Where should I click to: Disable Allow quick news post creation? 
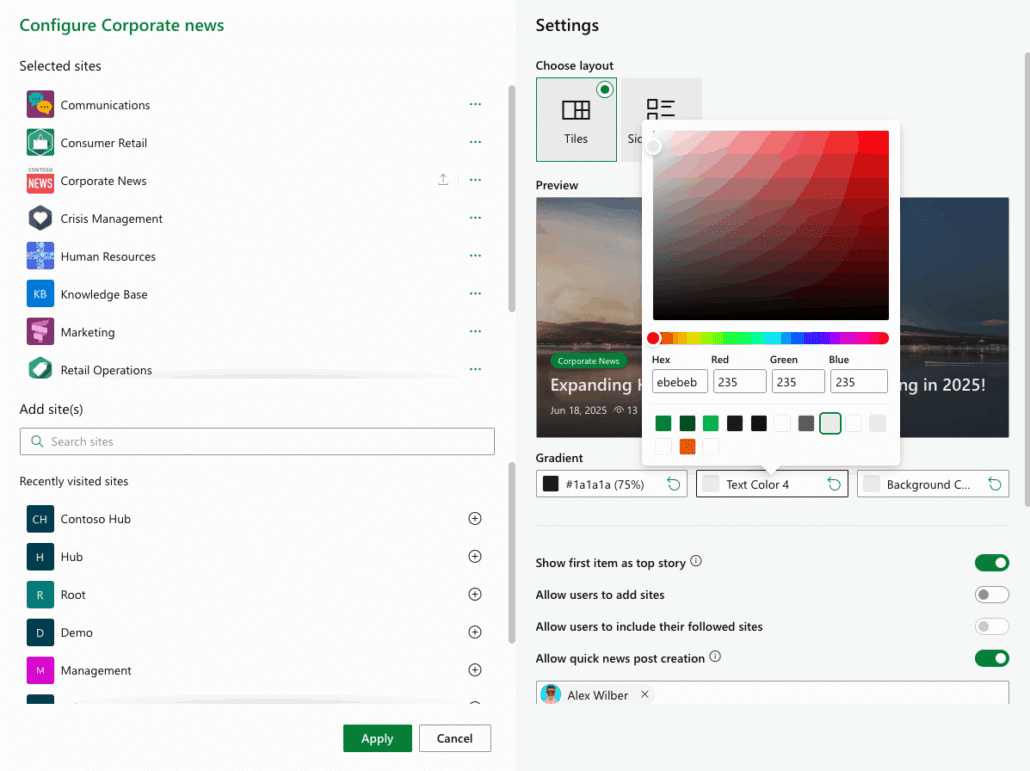coord(991,658)
